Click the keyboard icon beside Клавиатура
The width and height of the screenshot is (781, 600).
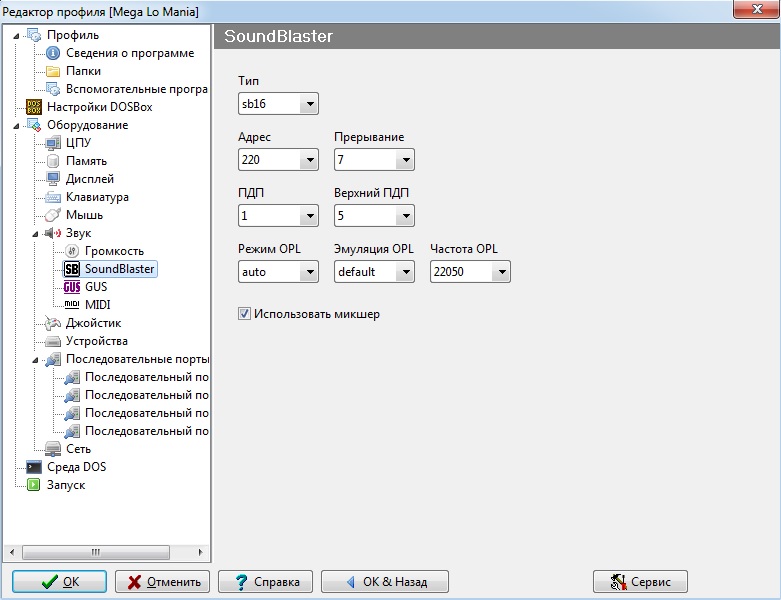(53, 197)
